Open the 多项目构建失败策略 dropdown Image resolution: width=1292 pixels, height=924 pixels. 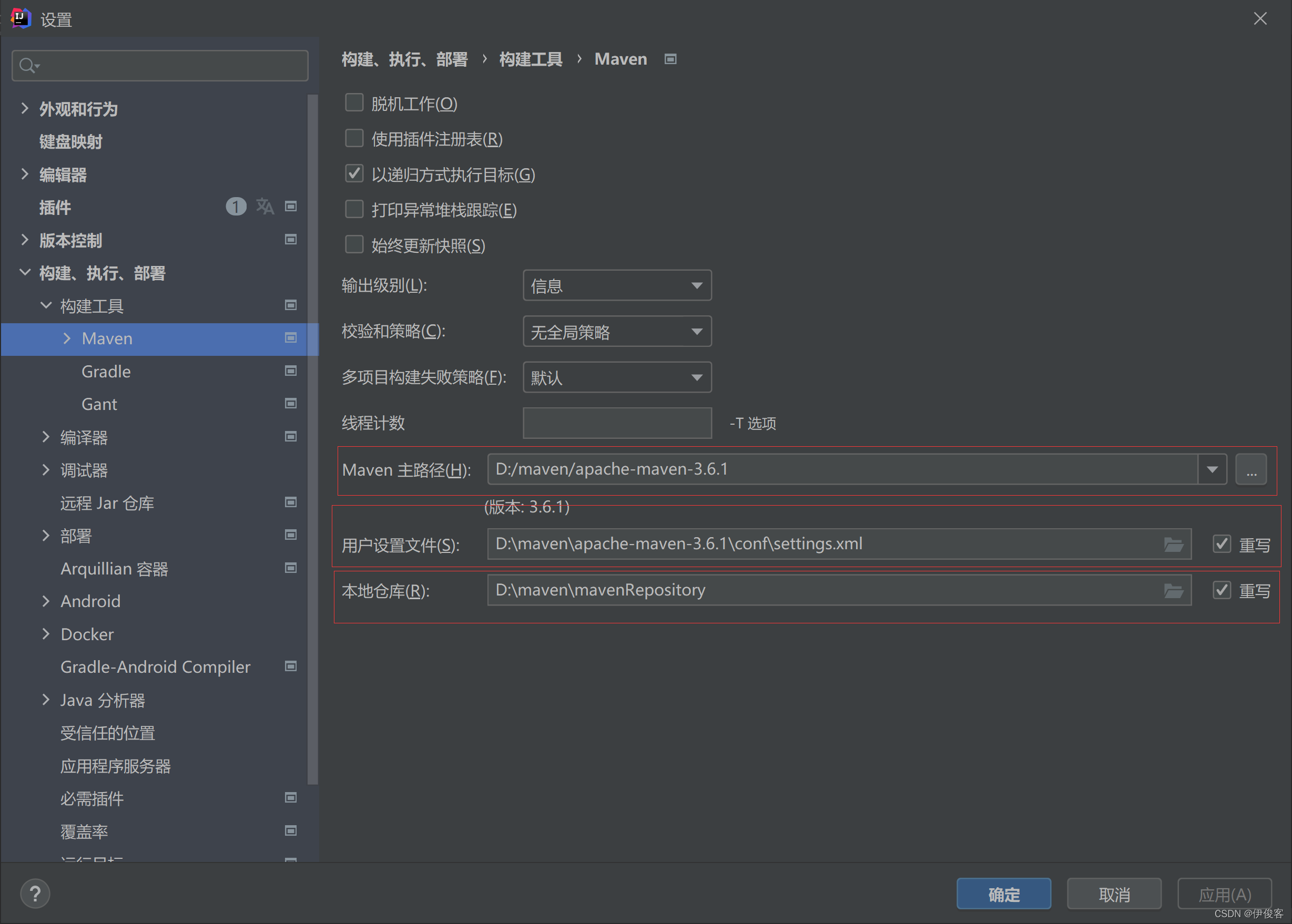613,378
